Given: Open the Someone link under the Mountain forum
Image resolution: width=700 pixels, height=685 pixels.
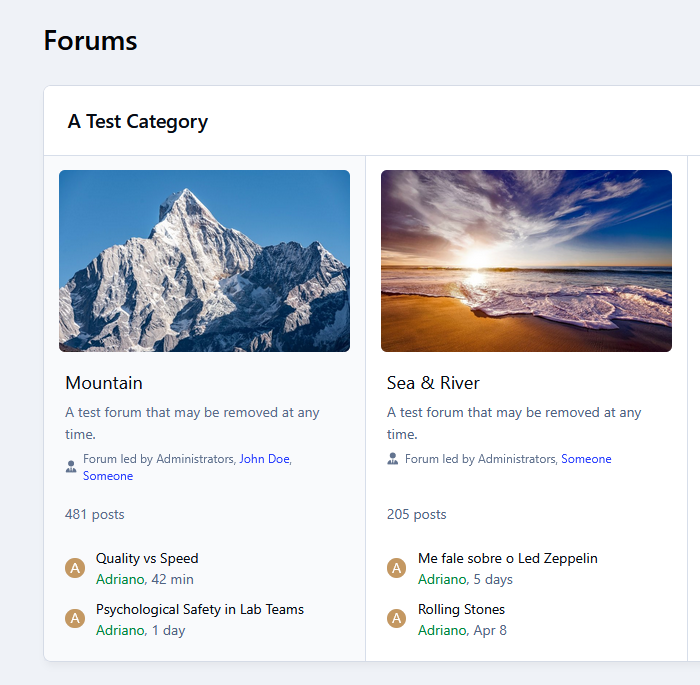Looking at the screenshot, I should tap(108, 476).
